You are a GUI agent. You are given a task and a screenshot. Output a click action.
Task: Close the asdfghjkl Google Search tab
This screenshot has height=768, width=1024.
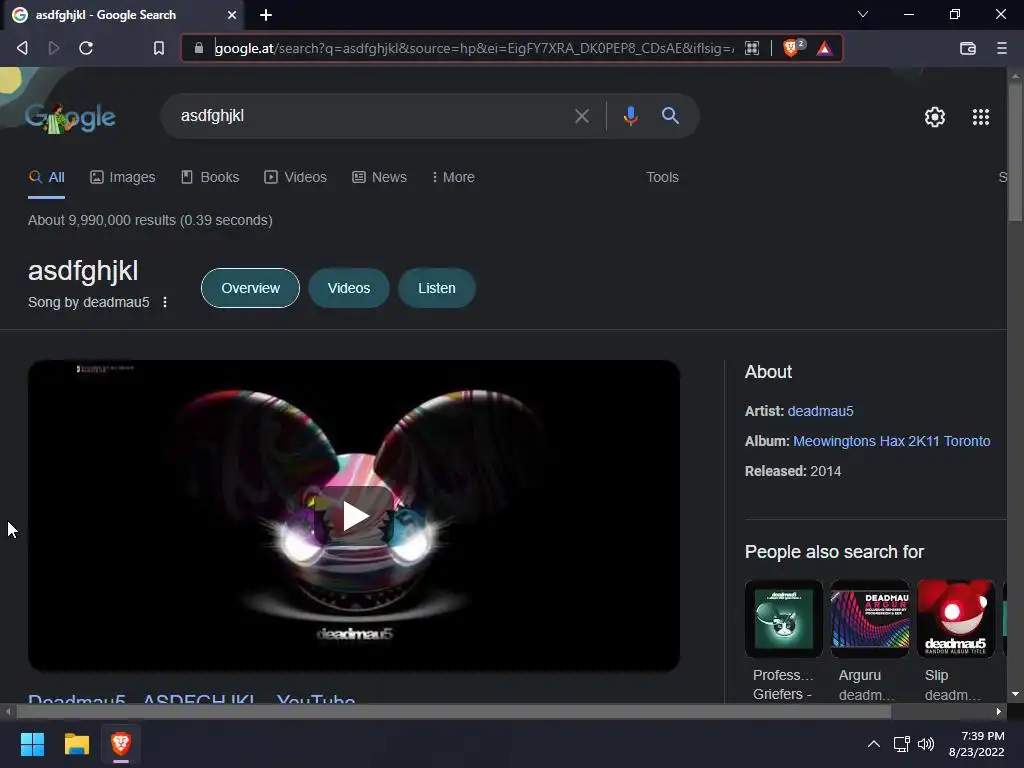[232, 14]
